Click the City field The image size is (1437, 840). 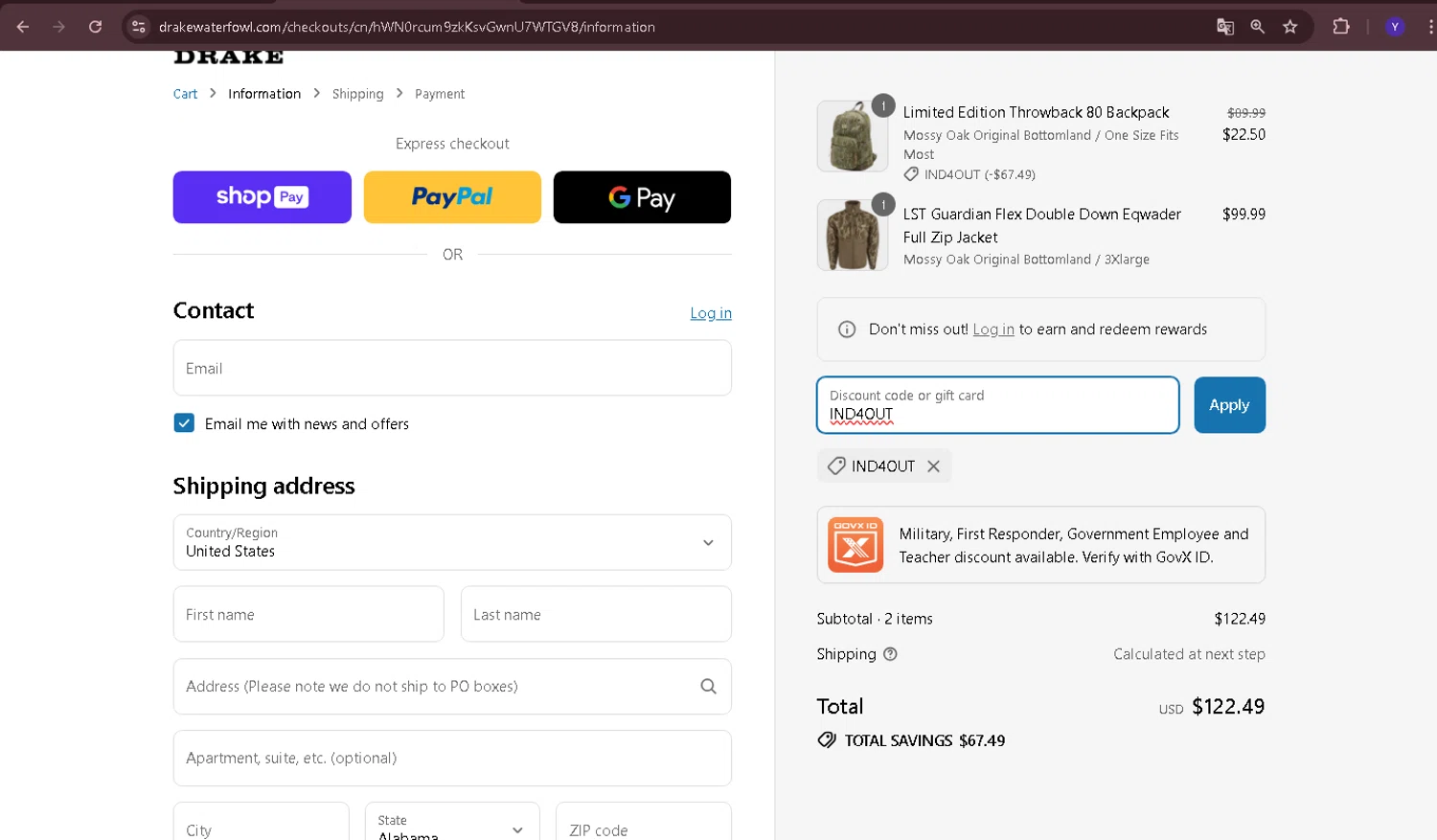coord(261,822)
